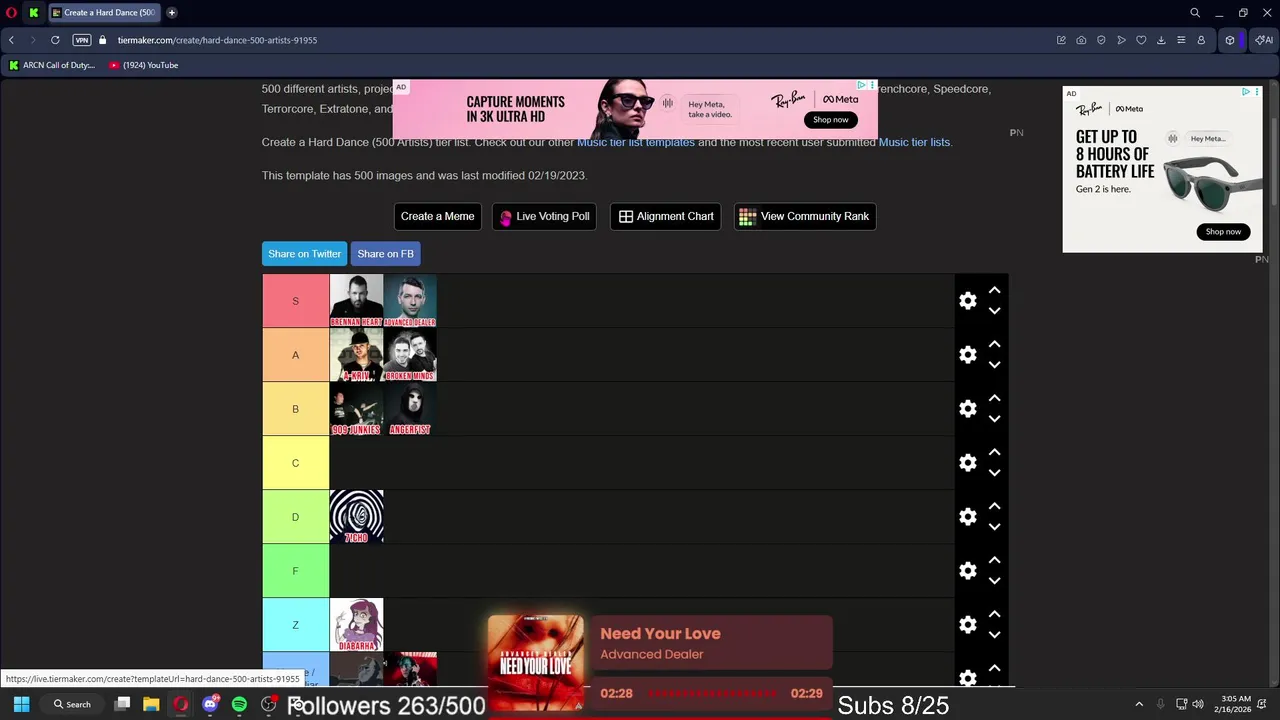
Task: Open settings gear for D tier
Action: (x=968, y=517)
